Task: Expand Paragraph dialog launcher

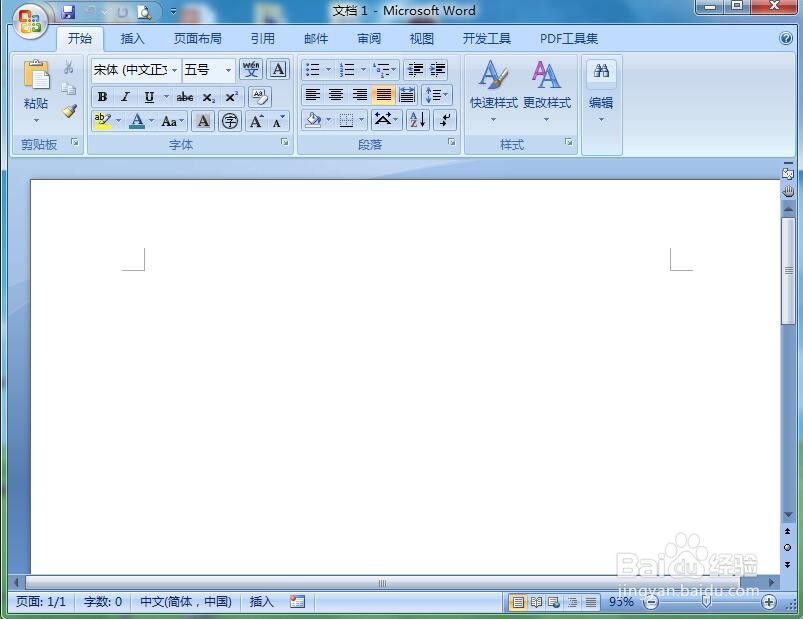Action: 452,142
